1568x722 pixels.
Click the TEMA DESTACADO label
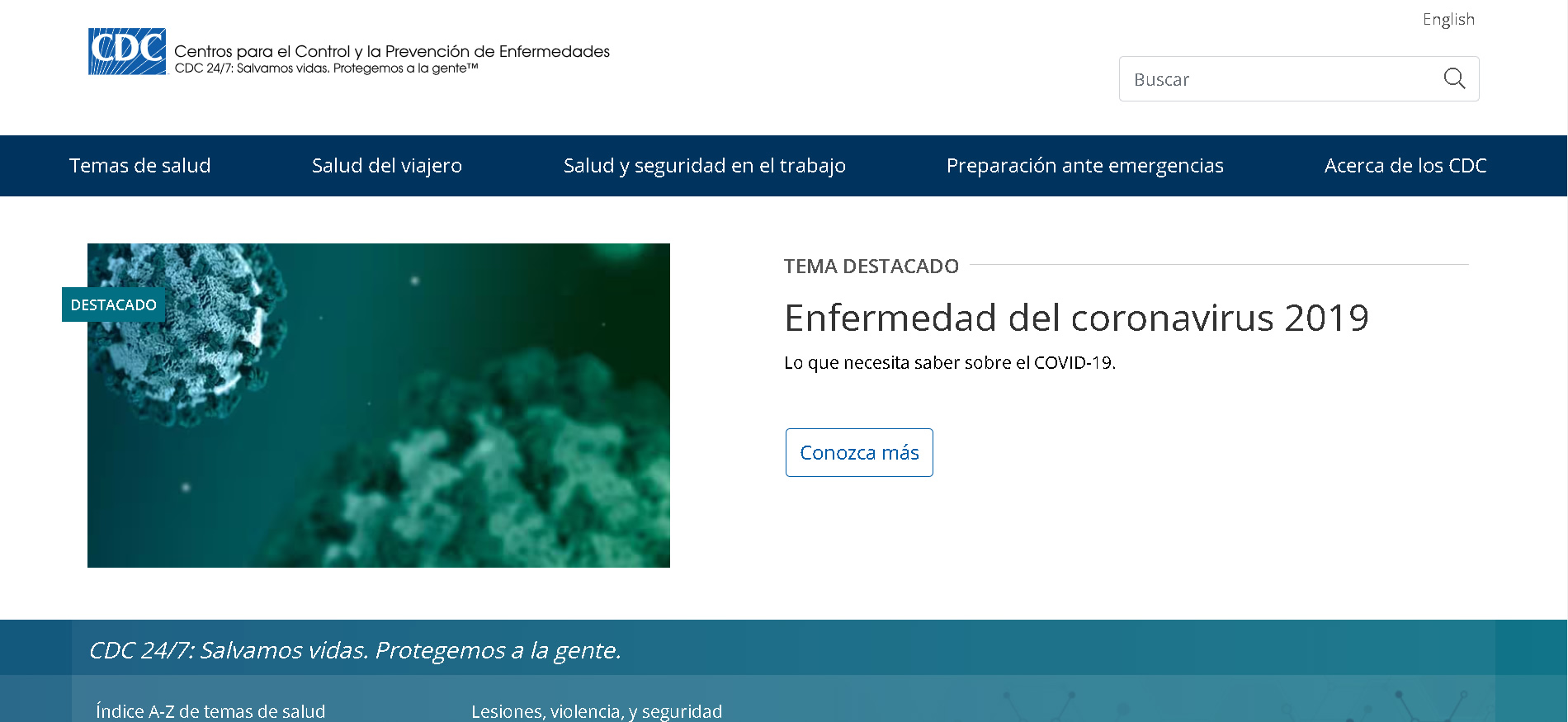871,267
